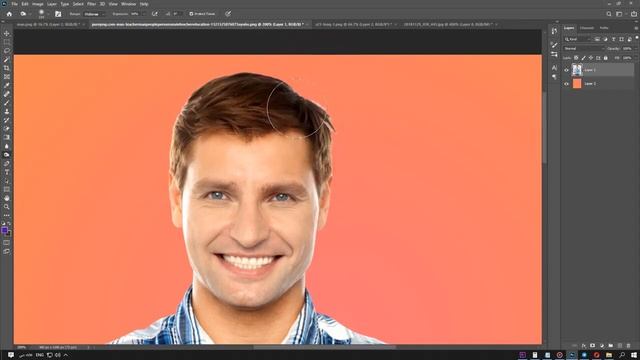The height and width of the screenshot is (360, 640).
Task: Toggle lock all padlock icon
Action: (606, 58)
